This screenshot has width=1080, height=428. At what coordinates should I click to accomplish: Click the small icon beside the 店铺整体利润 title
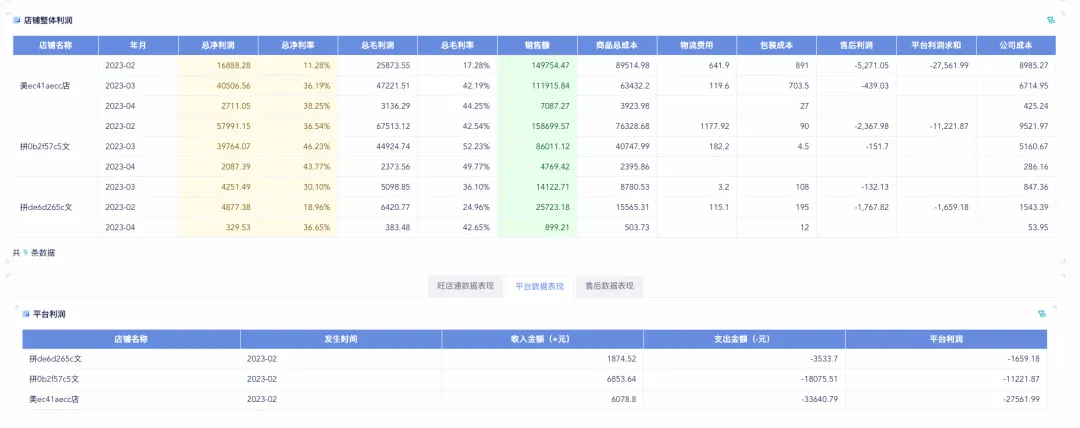click(x=16, y=20)
